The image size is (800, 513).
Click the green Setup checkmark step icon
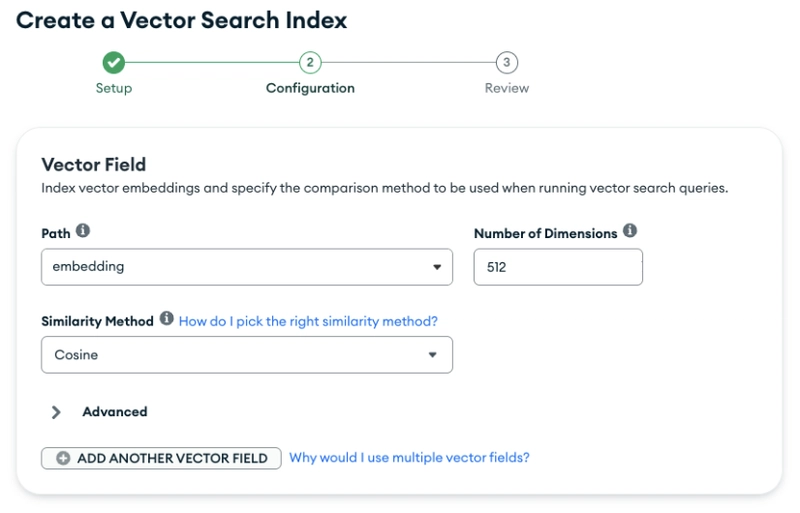point(114,63)
